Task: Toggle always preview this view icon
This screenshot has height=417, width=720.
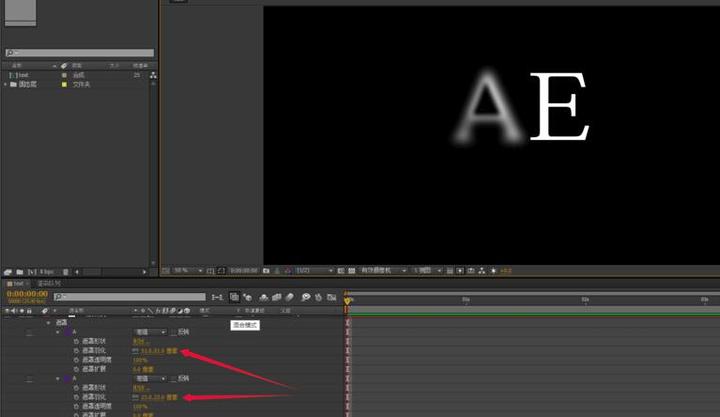Action: [166, 271]
